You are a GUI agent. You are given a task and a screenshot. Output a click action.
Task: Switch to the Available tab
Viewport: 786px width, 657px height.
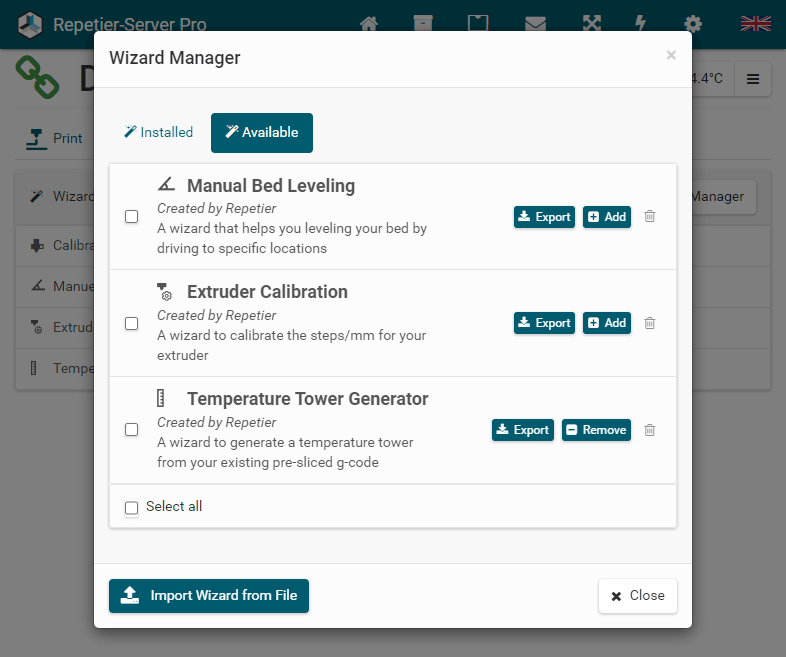(x=262, y=132)
